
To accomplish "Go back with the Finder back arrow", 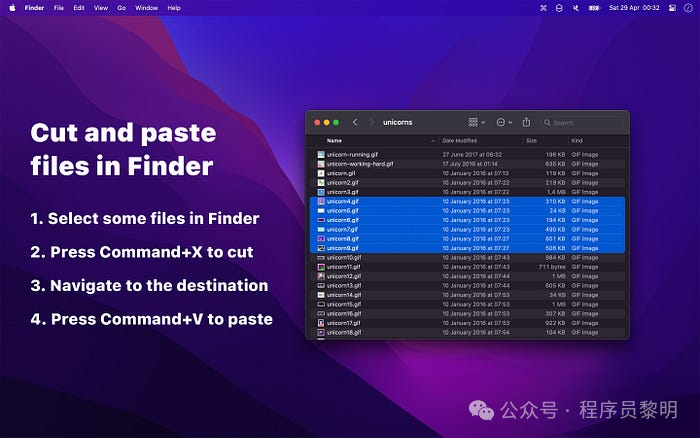I will pos(355,122).
